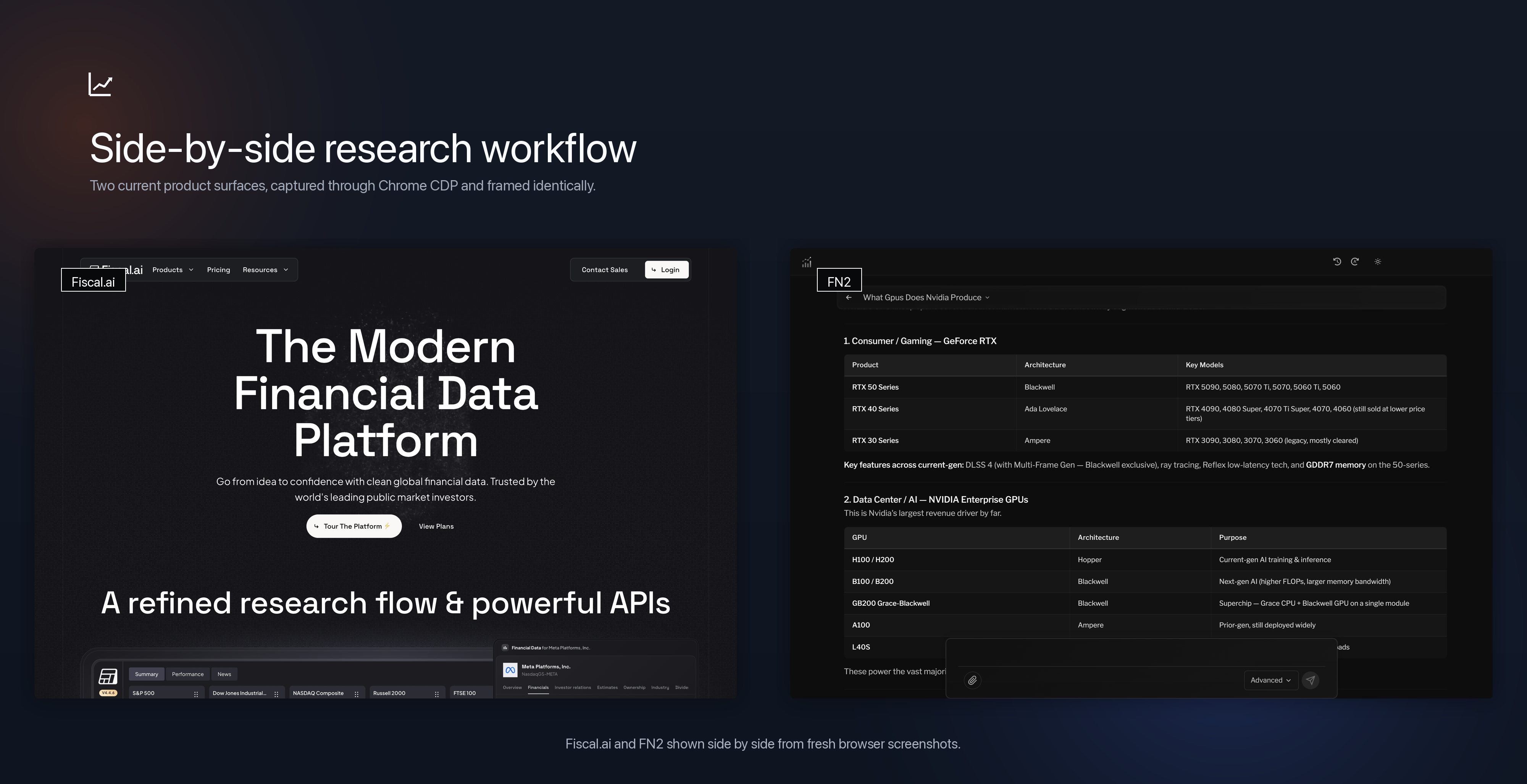The width and height of the screenshot is (1527, 784).
Task: Click the L40S row label
Action: coord(861,647)
